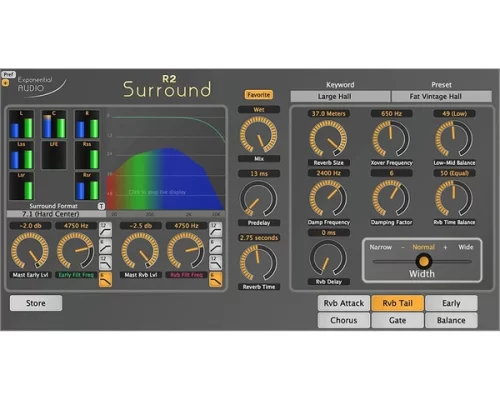Click the 2400 Hz value field
This screenshot has height=400, width=500.
(x=329, y=173)
